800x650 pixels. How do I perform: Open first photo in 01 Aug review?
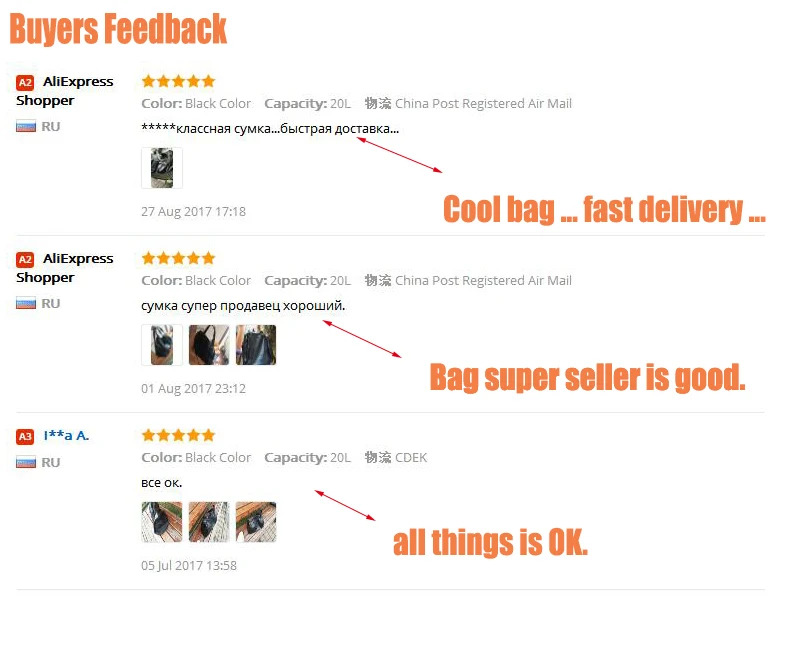tap(162, 345)
